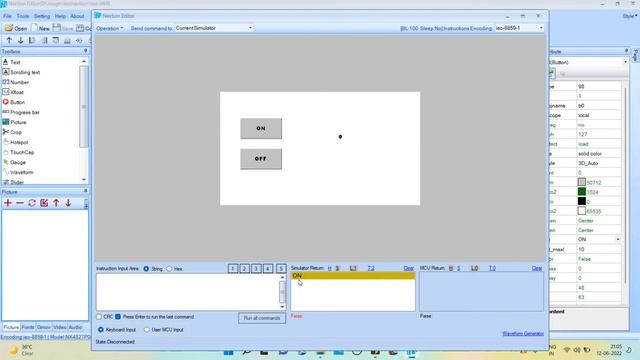Image resolution: width=640 pixels, height=360 pixels.
Task: Open the Tools menu
Action: coord(23,16)
